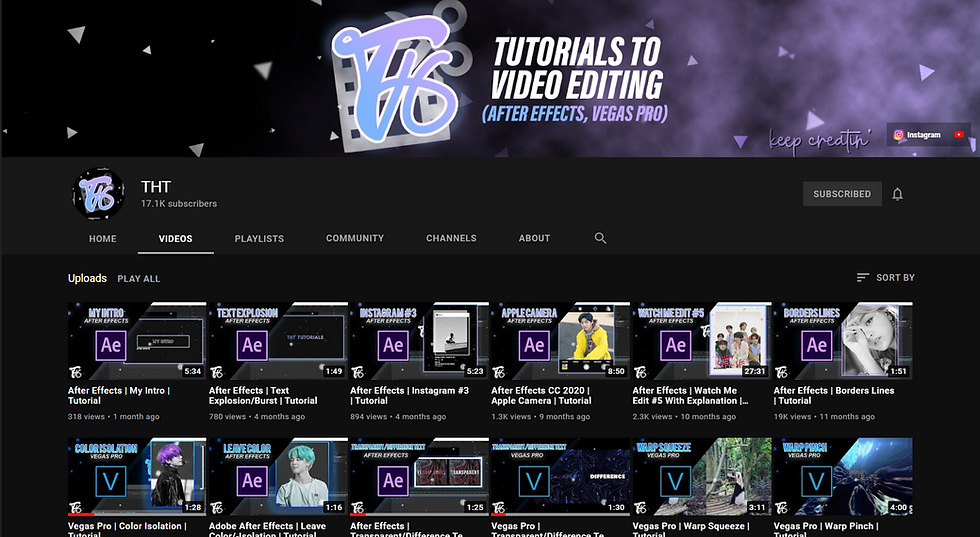The image size is (980, 537).
Task: Click the THT channel avatar
Action: click(x=98, y=194)
